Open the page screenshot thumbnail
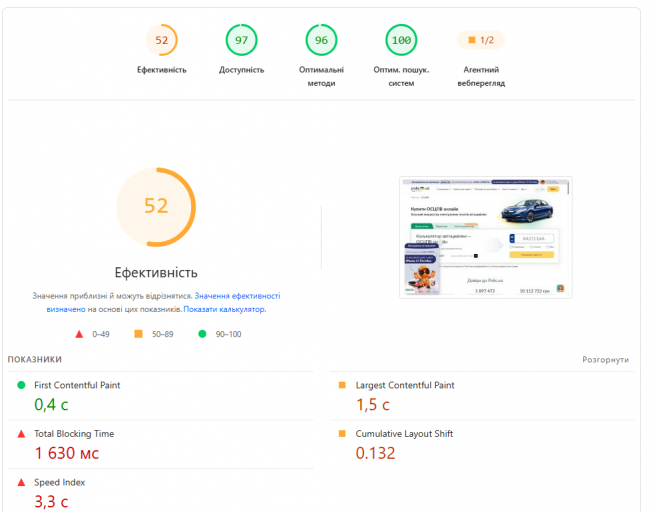655x512 pixels. point(486,237)
